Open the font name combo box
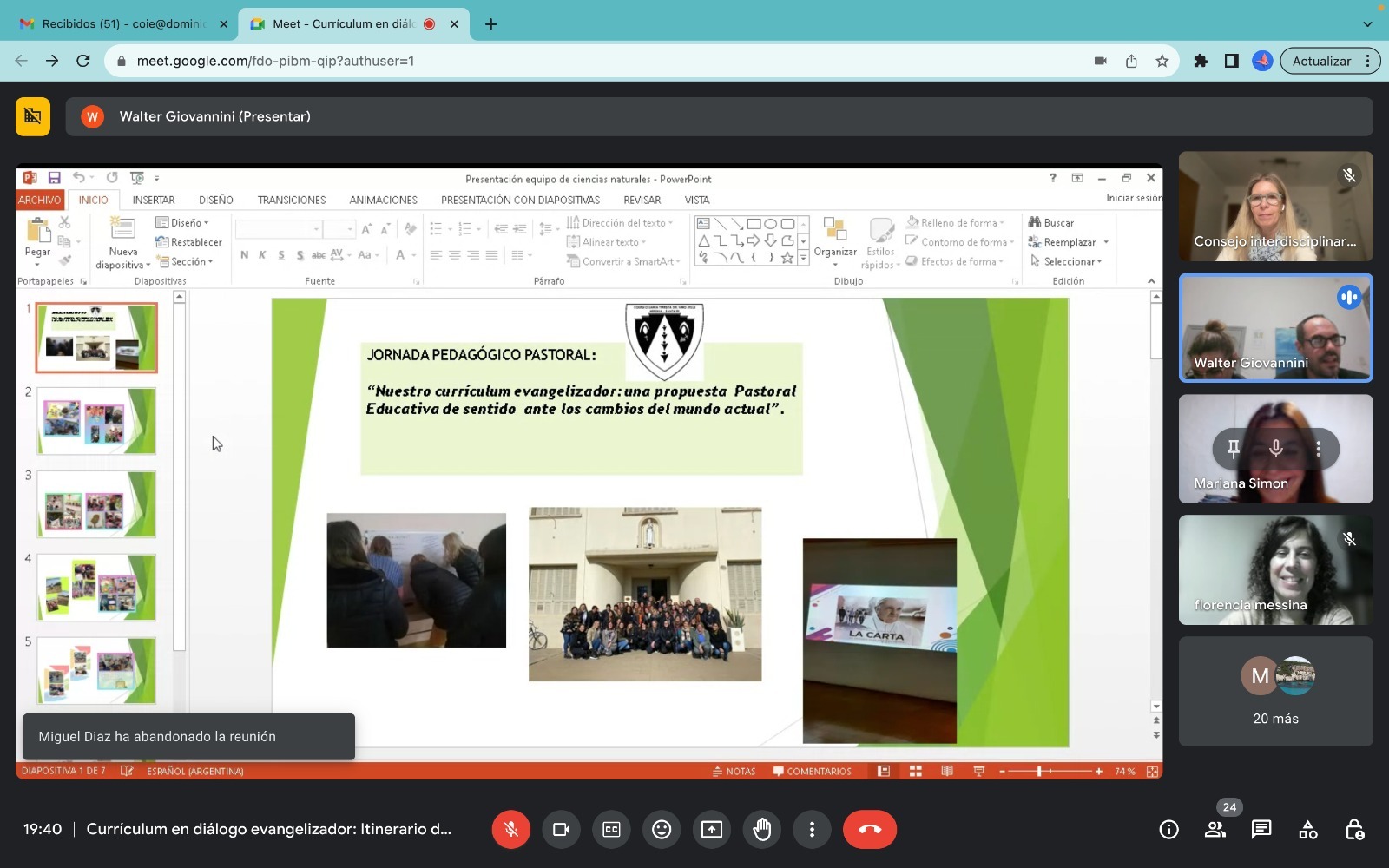1389x868 pixels. [x=279, y=229]
